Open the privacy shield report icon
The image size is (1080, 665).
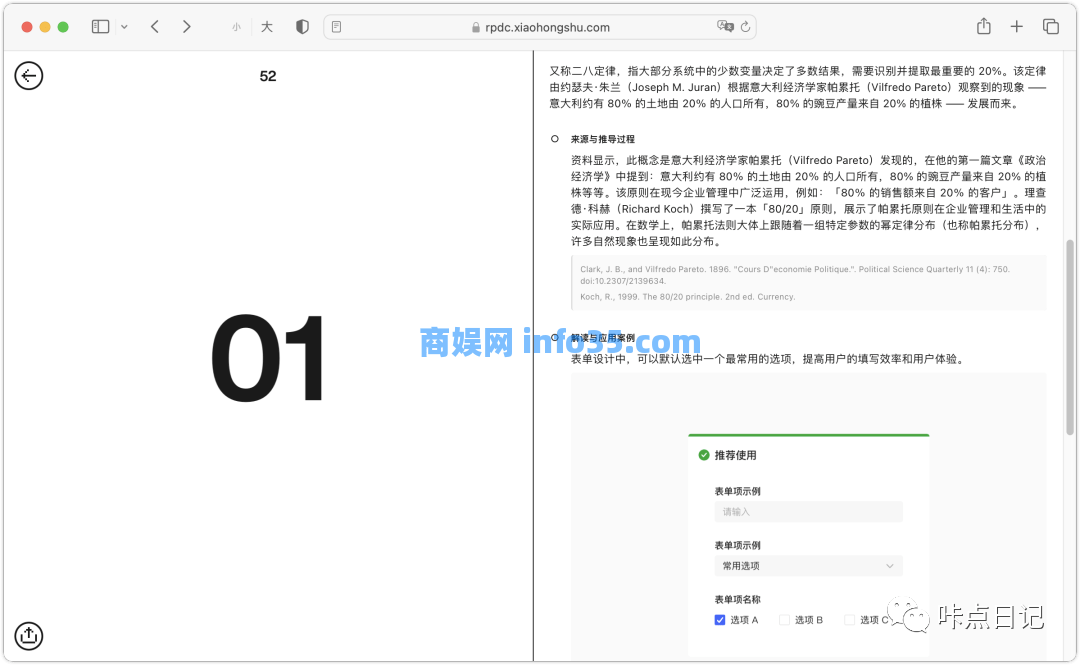(302, 27)
